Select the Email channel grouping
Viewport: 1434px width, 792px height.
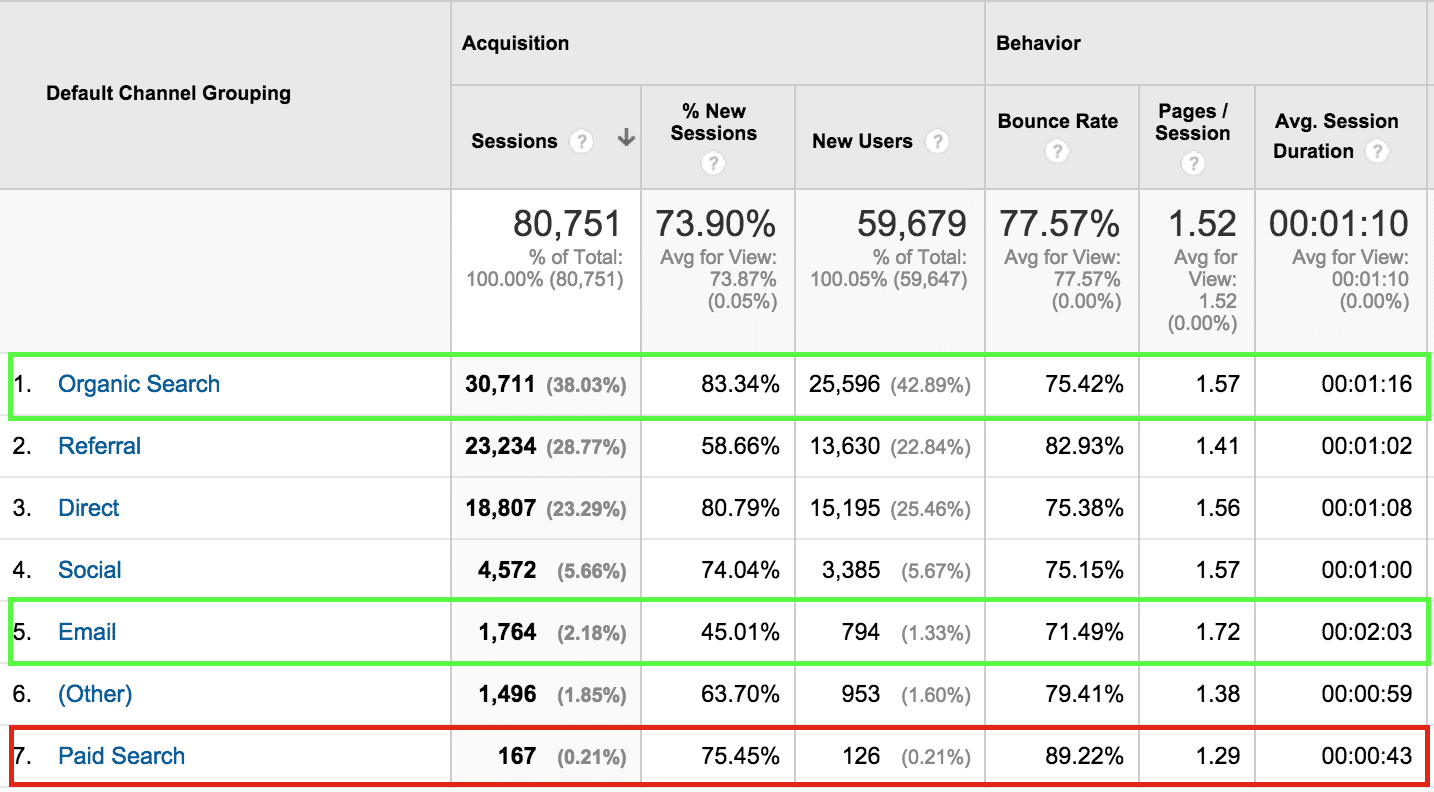87,632
